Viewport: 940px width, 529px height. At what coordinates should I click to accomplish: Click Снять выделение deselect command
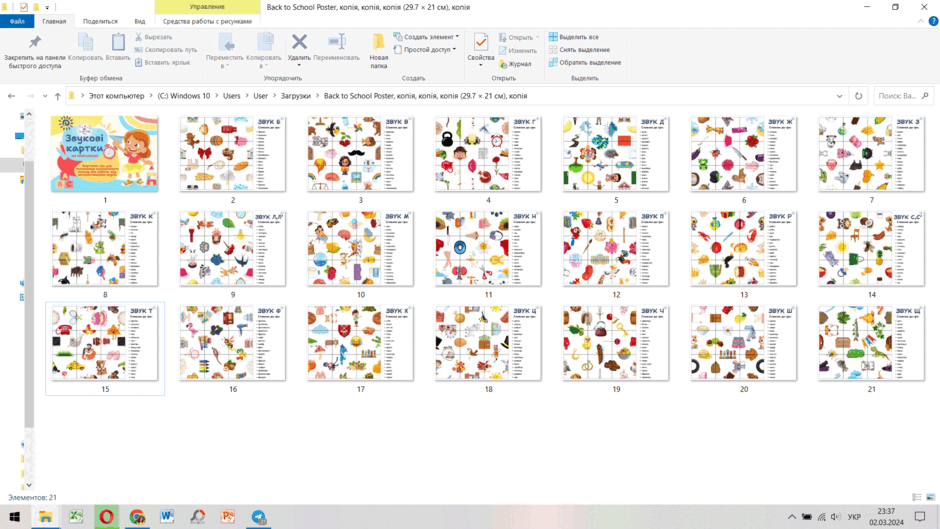click(579, 50)
